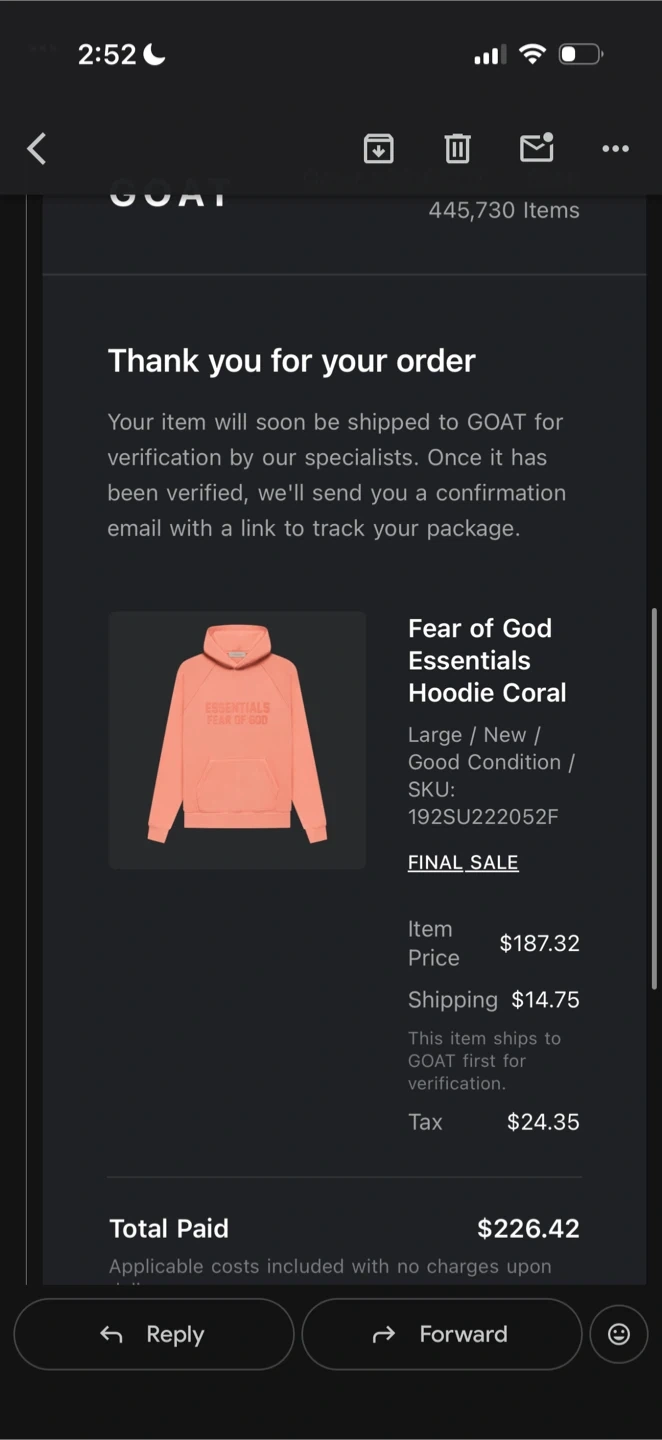Screen dimensions: 662x1440
Task: Tap the Wi-Fi status icon
Action: pos(532,54)
